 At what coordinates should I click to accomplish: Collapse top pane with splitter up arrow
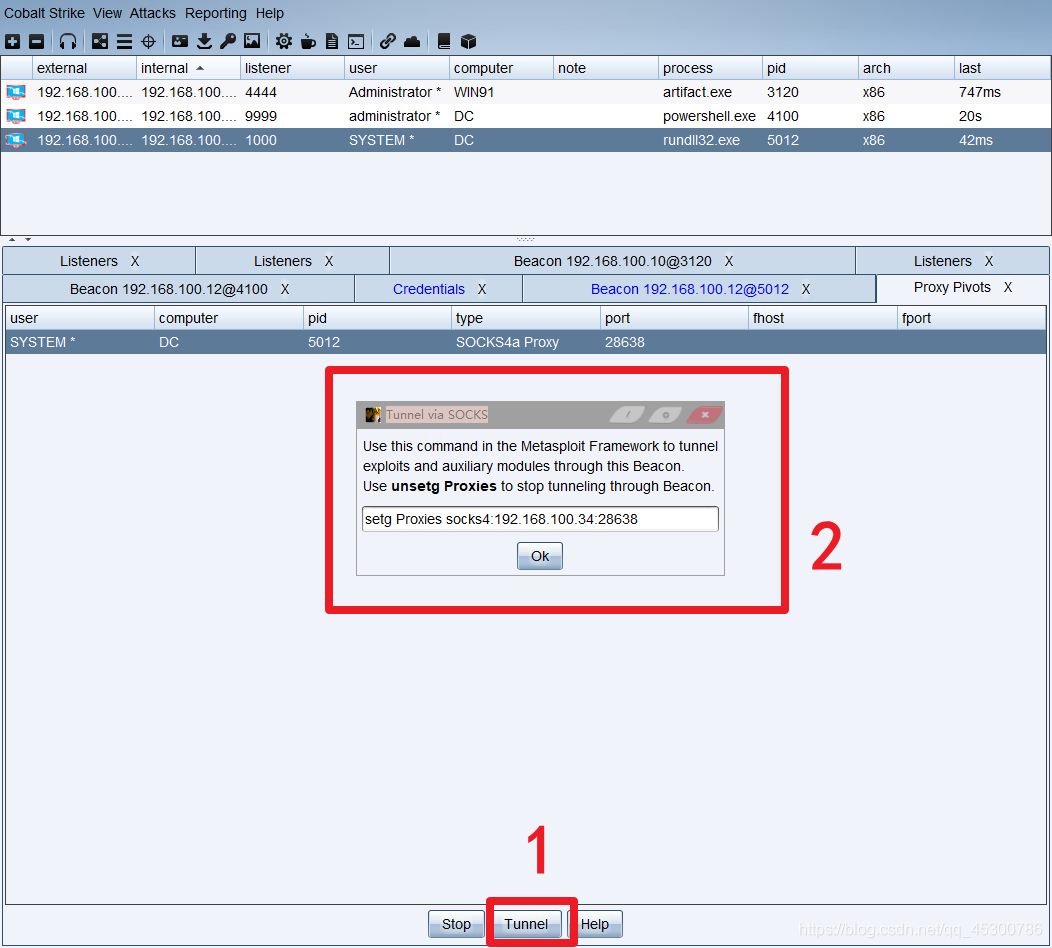point(12,240)
